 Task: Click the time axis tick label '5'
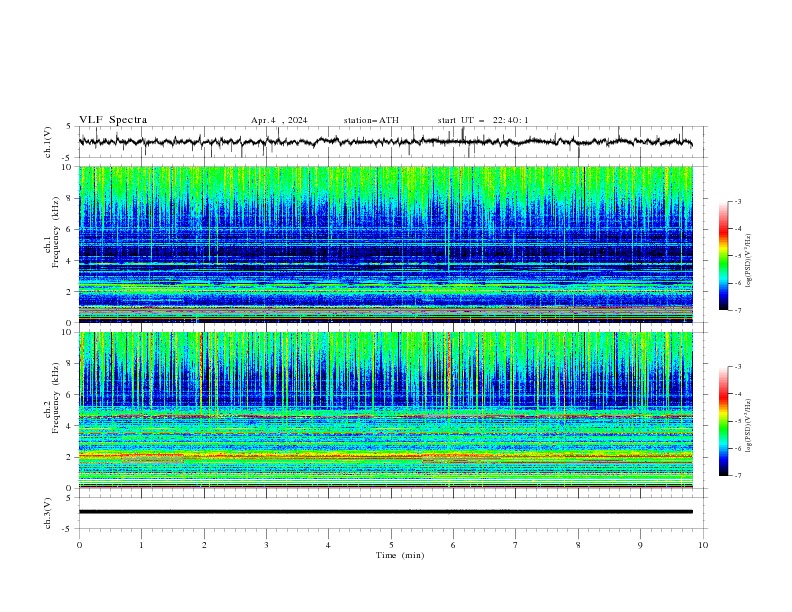click(x=391, y=545)
